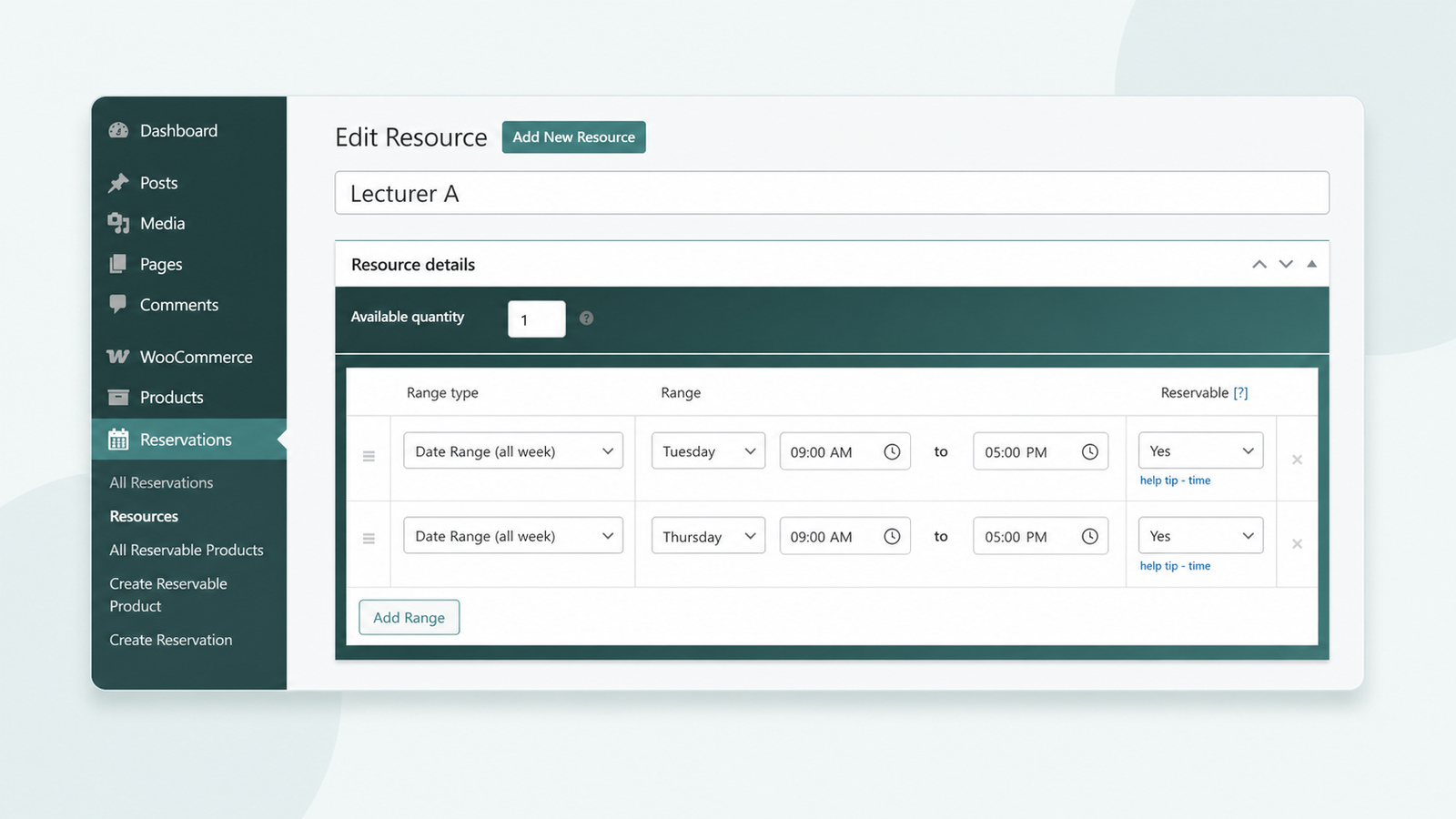
Task: Click the WooCommerce logo icon
Action: [118, 357]
